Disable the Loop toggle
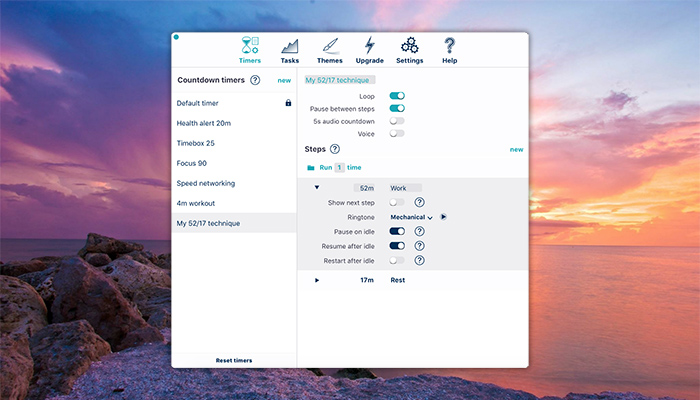 tap(397, 96)
